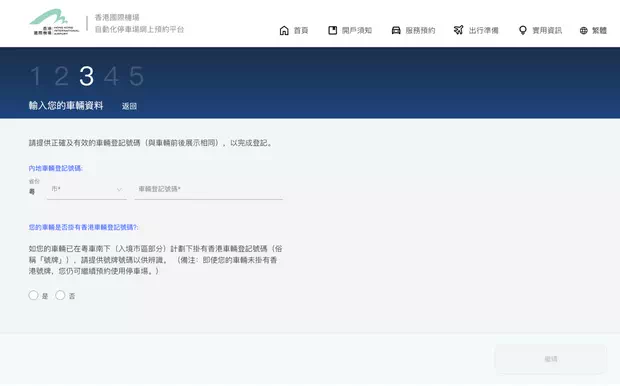Click step number 1 in progress indicator
The height and width of the screenshot is (386, 620).
(x=36, y=76)
